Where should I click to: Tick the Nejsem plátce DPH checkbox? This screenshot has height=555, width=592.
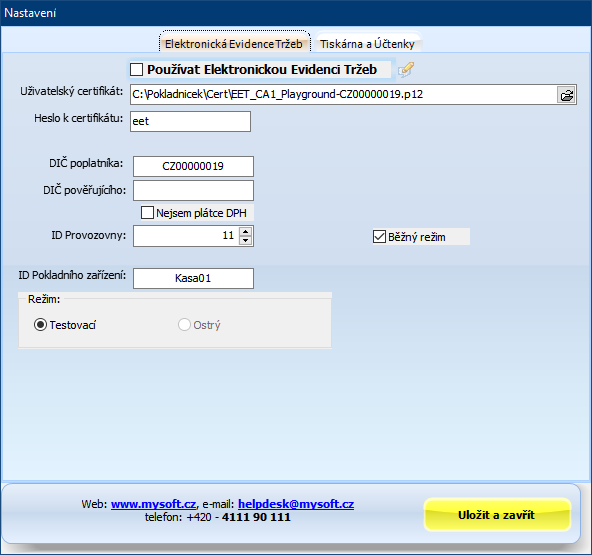point(147,213)
